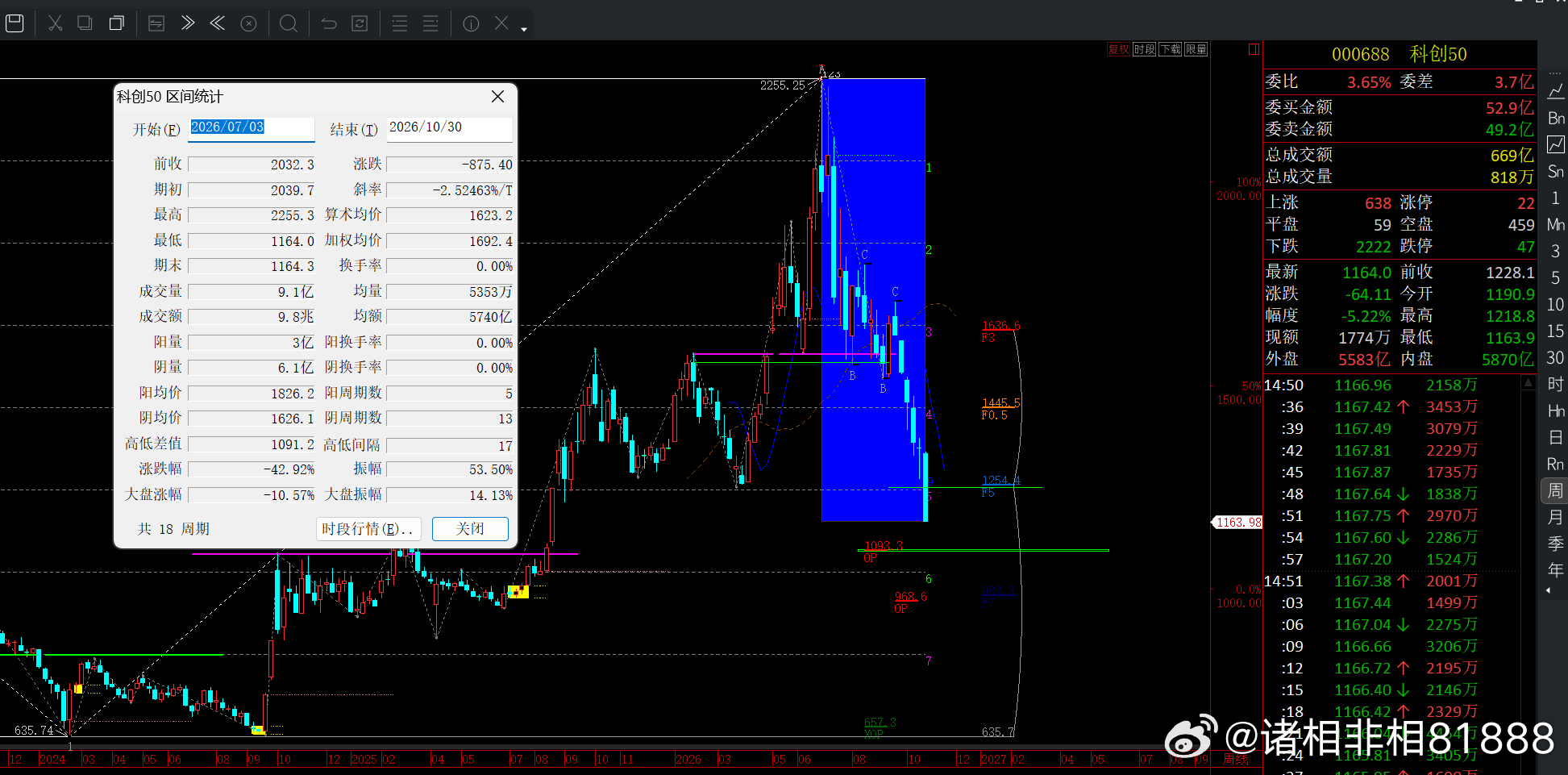
Task: Toggle the 限量 button above chart
Action: pyautogui.click(x=1196, y=49)
